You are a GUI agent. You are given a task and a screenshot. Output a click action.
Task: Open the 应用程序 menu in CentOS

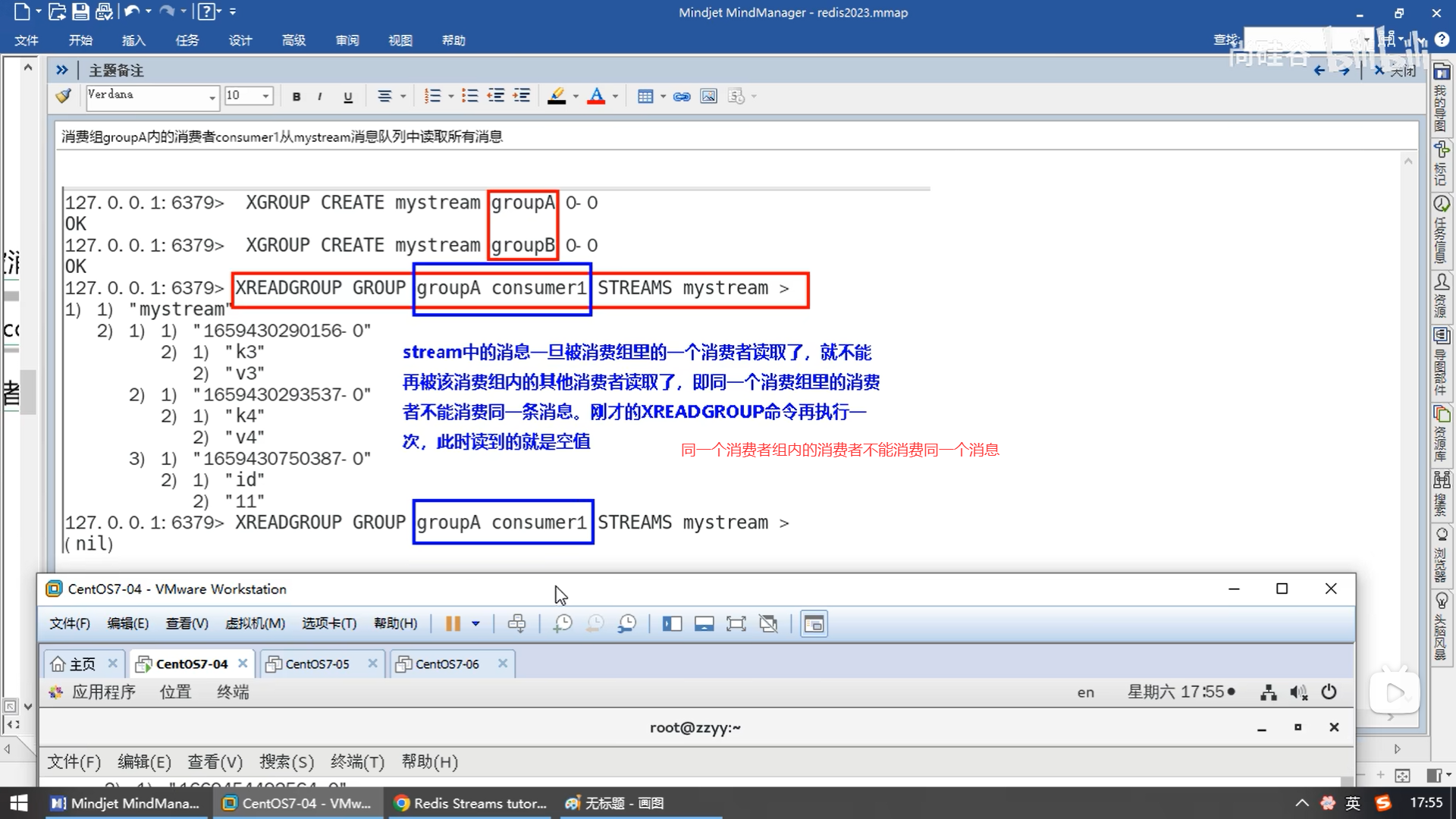tap(103, 692)
